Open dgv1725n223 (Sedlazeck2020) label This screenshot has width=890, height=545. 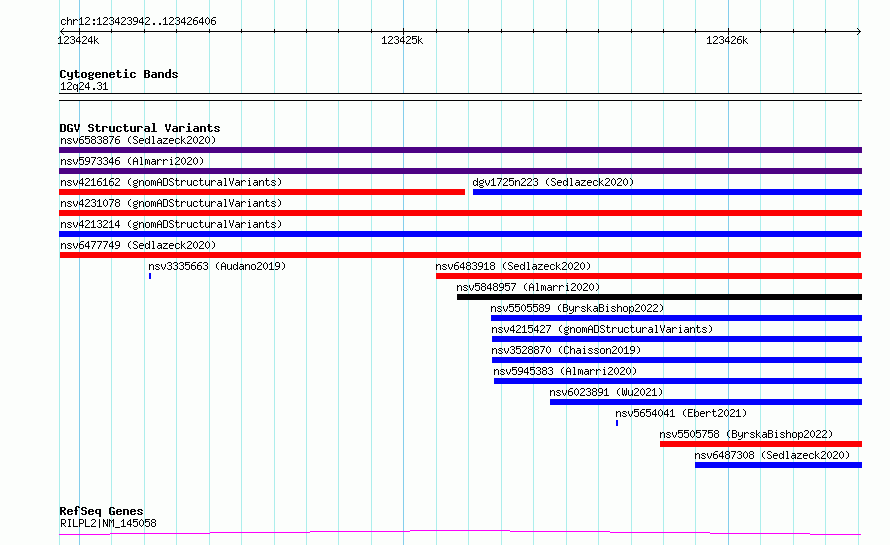[553, 182]
